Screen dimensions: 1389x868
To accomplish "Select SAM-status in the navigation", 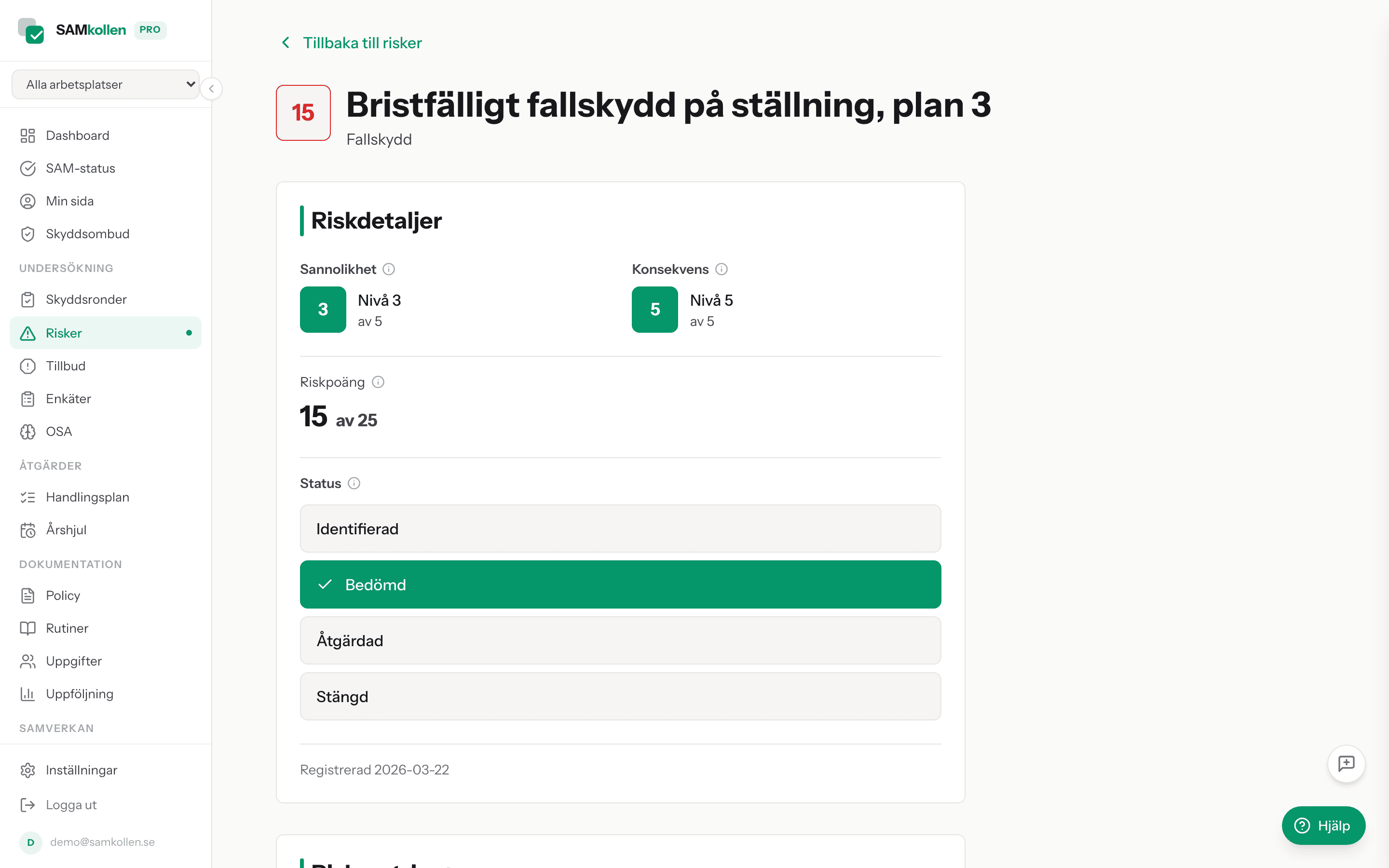I will tap(80, 168).
